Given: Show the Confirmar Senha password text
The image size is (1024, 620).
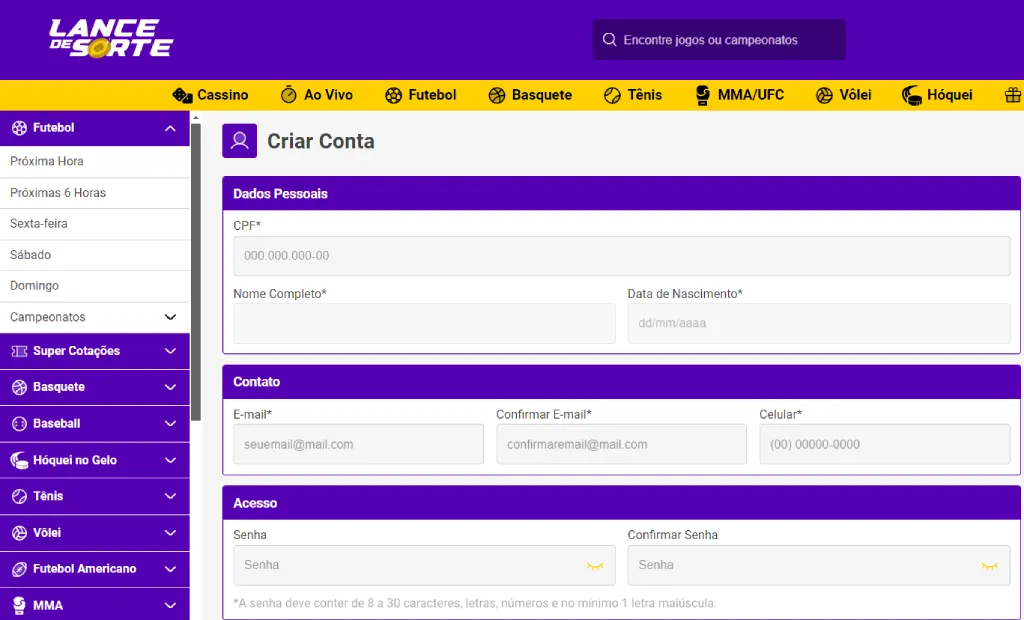Looking at the screenshot, I should (989, 565).
